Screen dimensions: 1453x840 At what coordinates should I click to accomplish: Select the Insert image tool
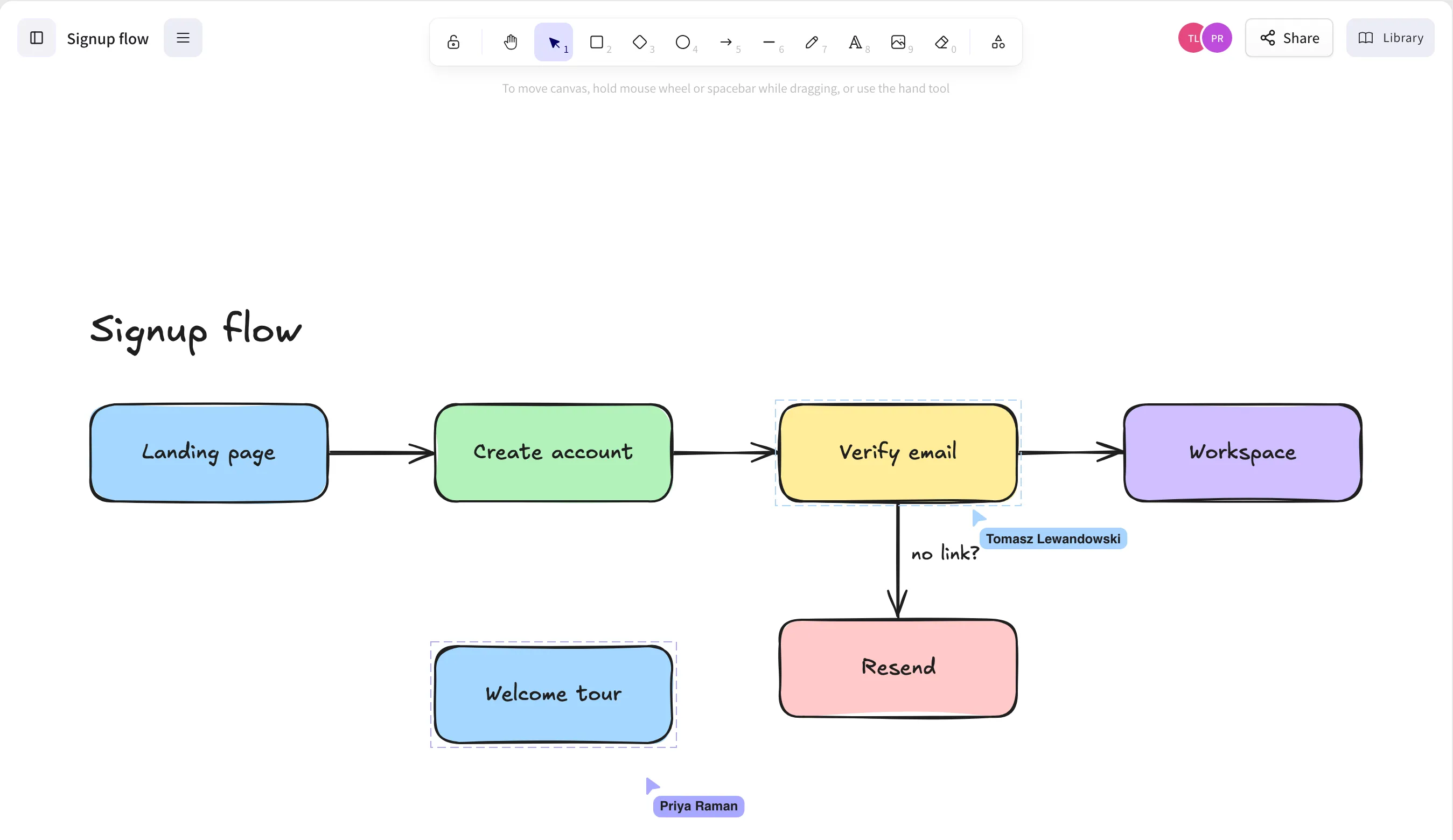[x=898, y=42]
